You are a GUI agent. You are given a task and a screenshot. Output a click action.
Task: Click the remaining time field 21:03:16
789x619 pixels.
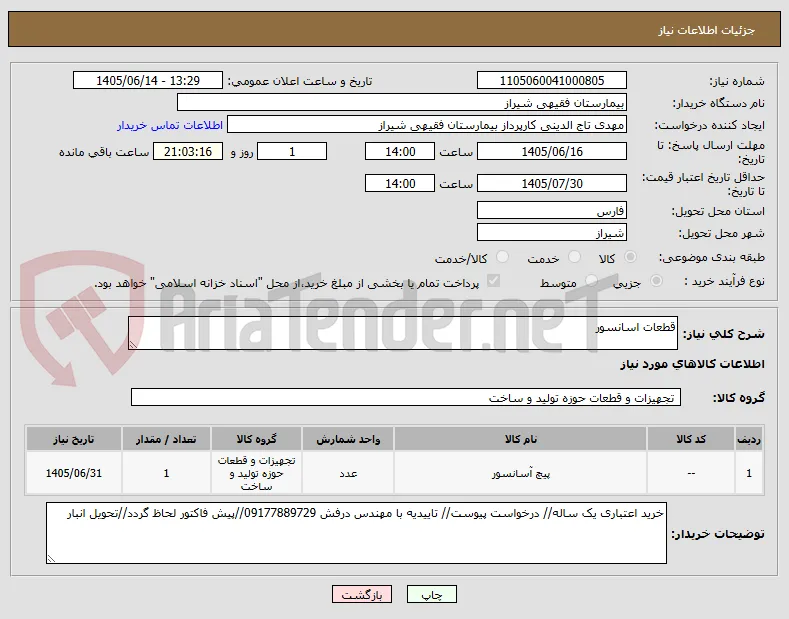pyautogui.click(x=188, y=151)
